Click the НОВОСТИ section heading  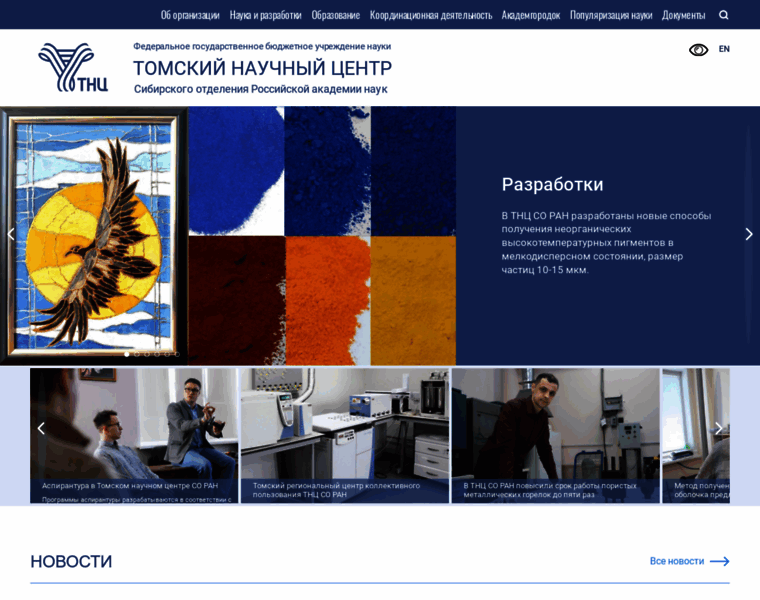pos(71,561)
